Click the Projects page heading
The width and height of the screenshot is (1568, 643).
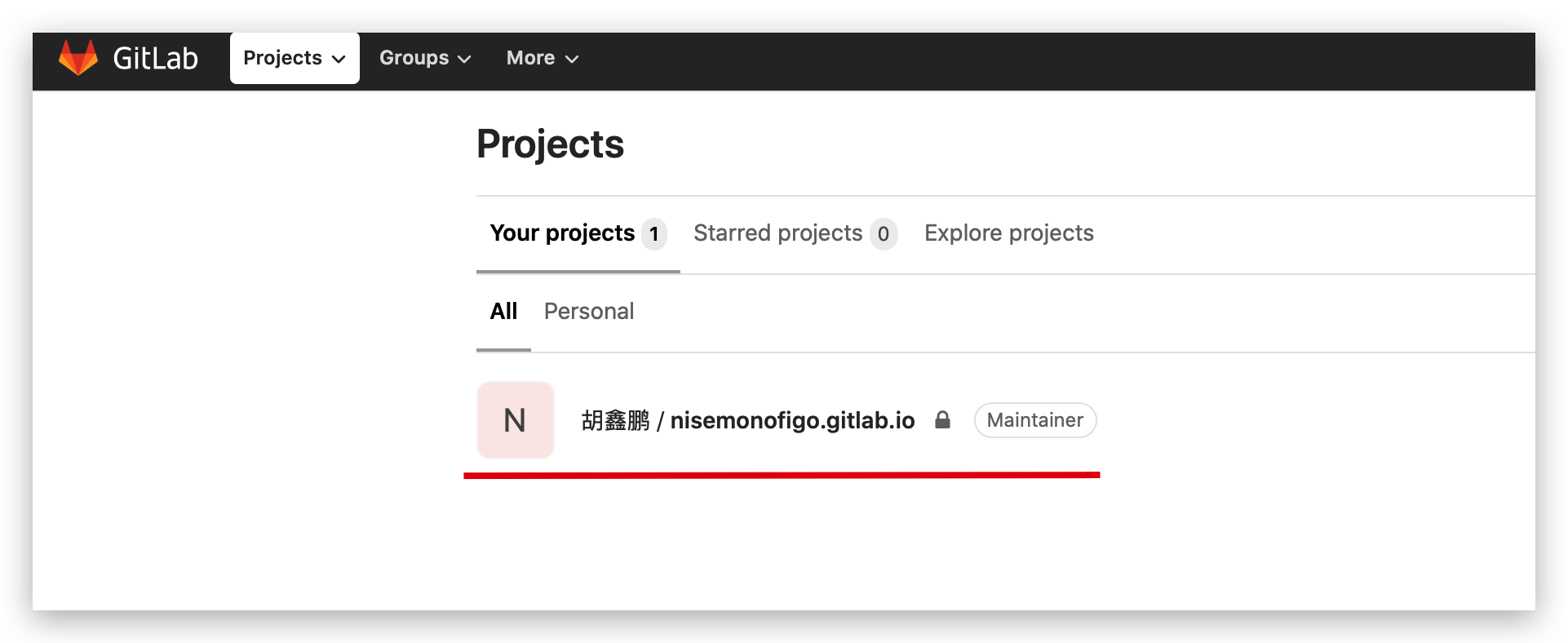coord(551,144)
